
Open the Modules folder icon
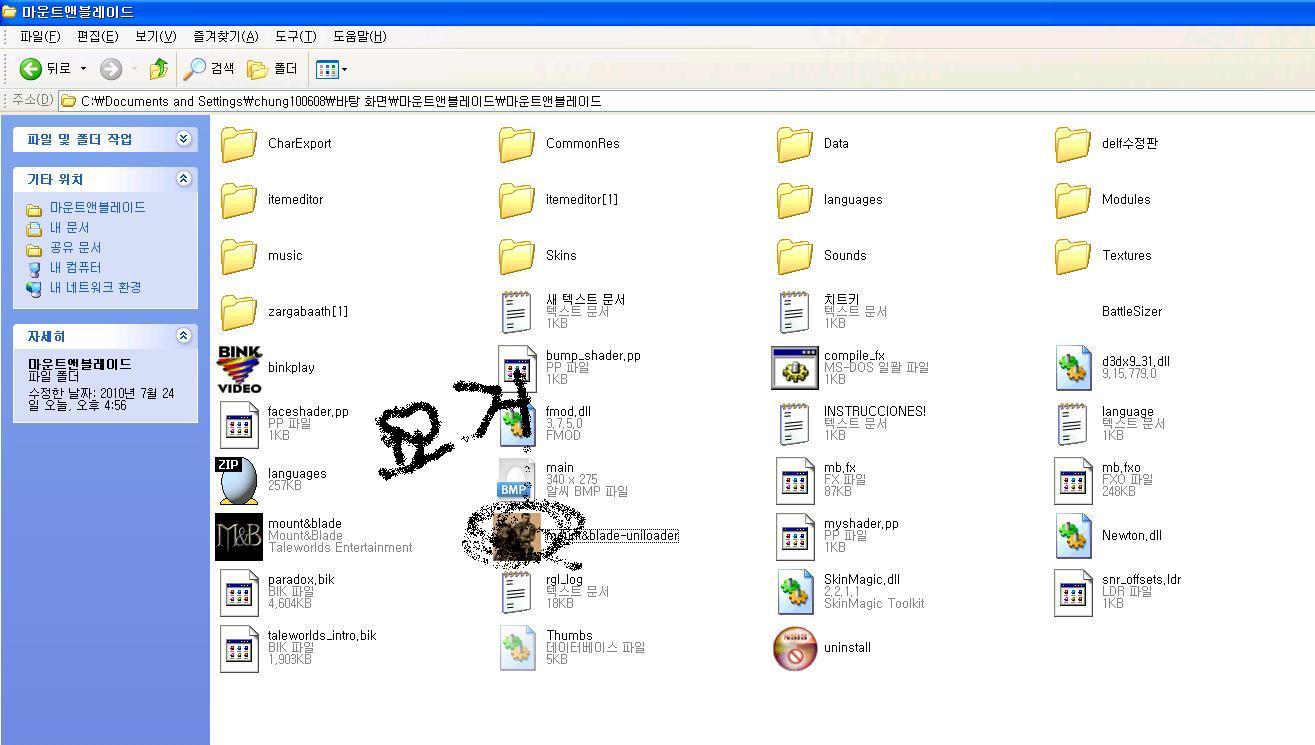coord(1073,200)
